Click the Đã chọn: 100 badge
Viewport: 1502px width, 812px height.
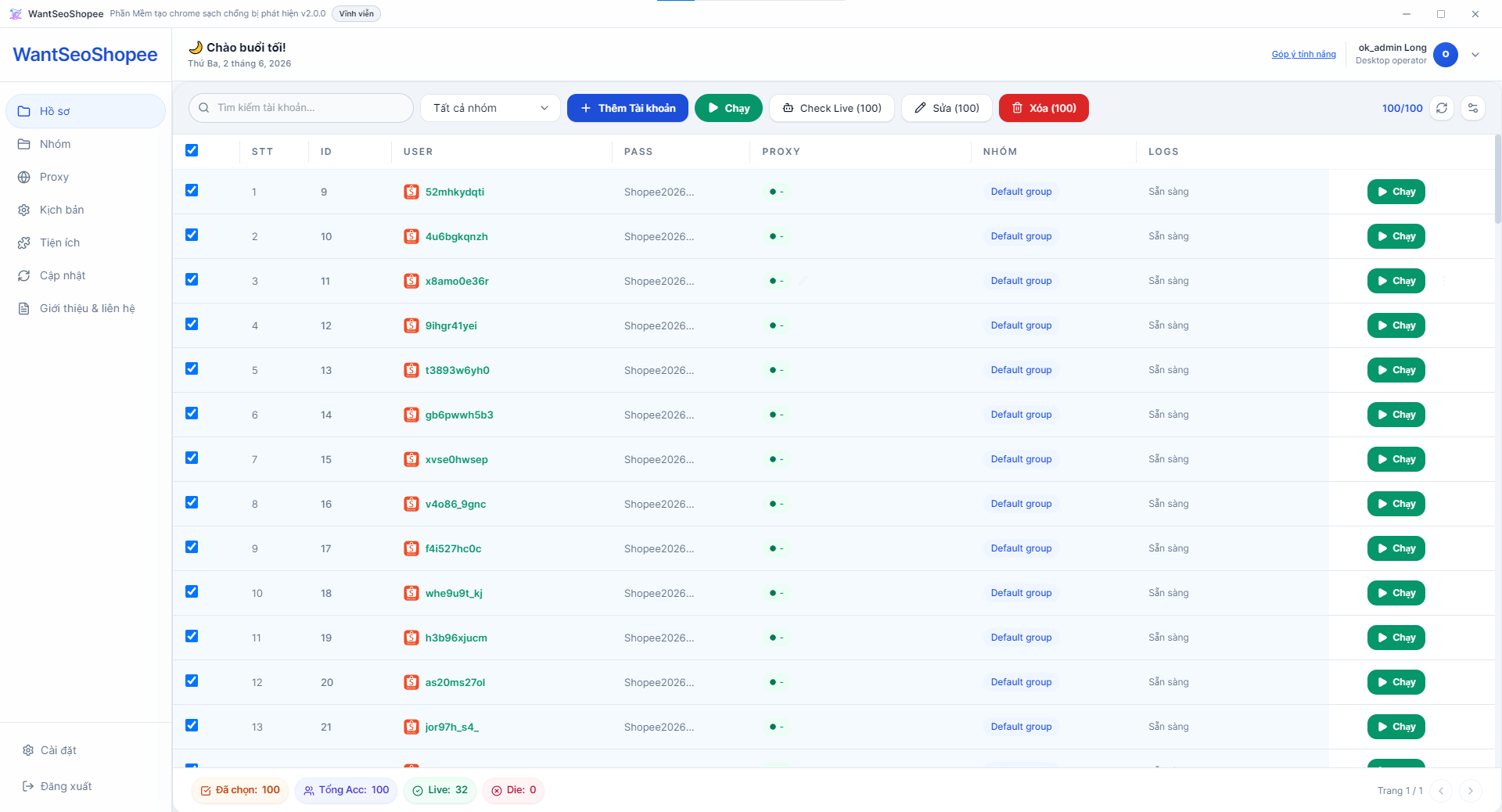pyautogui.click(x=240, y=790)
